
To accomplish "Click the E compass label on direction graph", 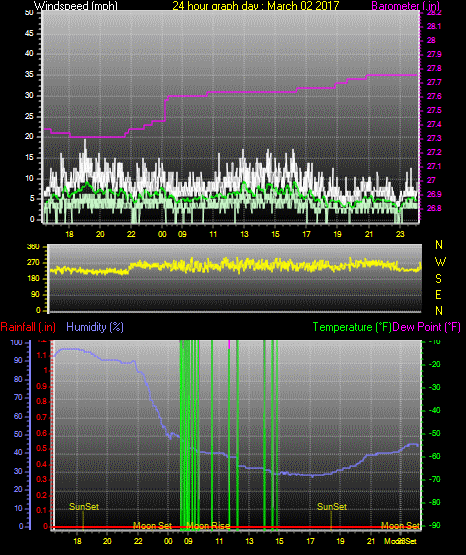I will (x=438, y=294).
